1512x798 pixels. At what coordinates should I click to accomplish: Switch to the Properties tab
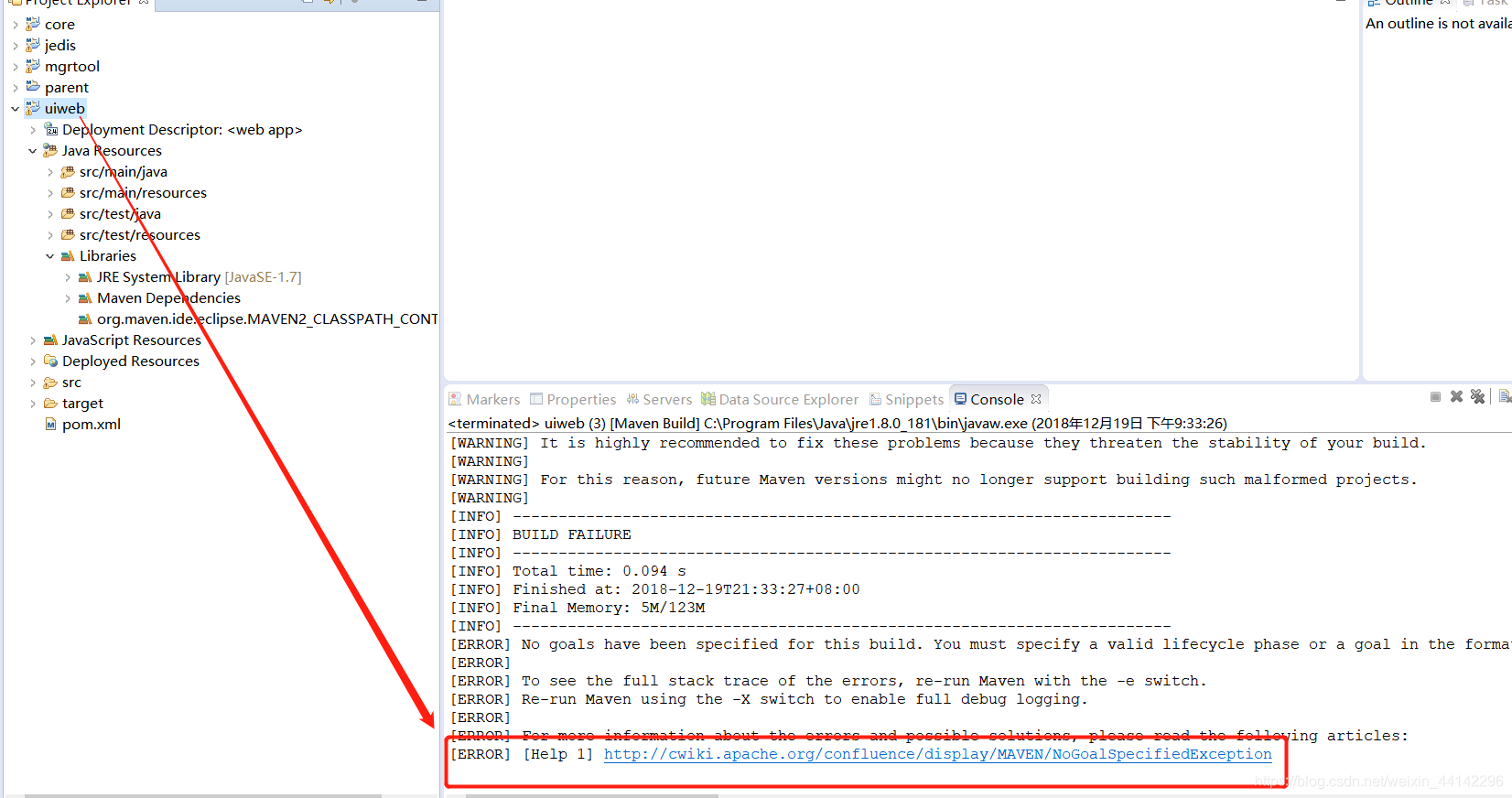(573, 399)
